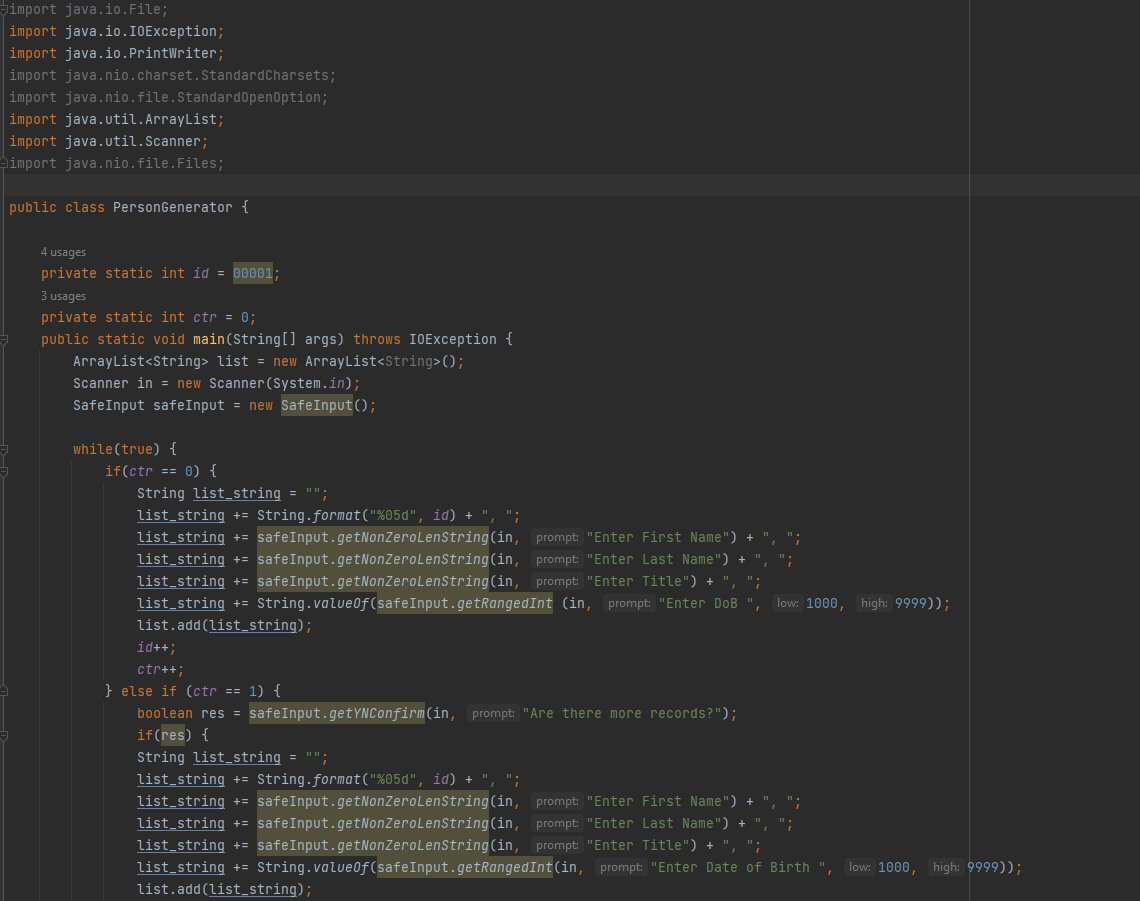This screenshot has width=1140, height=901.
Task: Click the highlighted res in if(res)
Action: click(x=172, y=735)
